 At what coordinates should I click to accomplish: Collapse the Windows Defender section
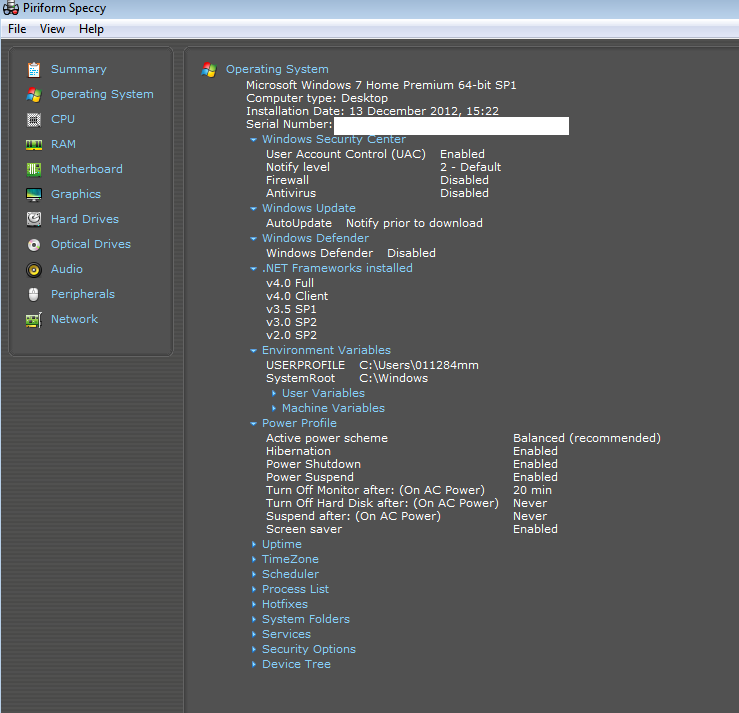coord(254,238)
